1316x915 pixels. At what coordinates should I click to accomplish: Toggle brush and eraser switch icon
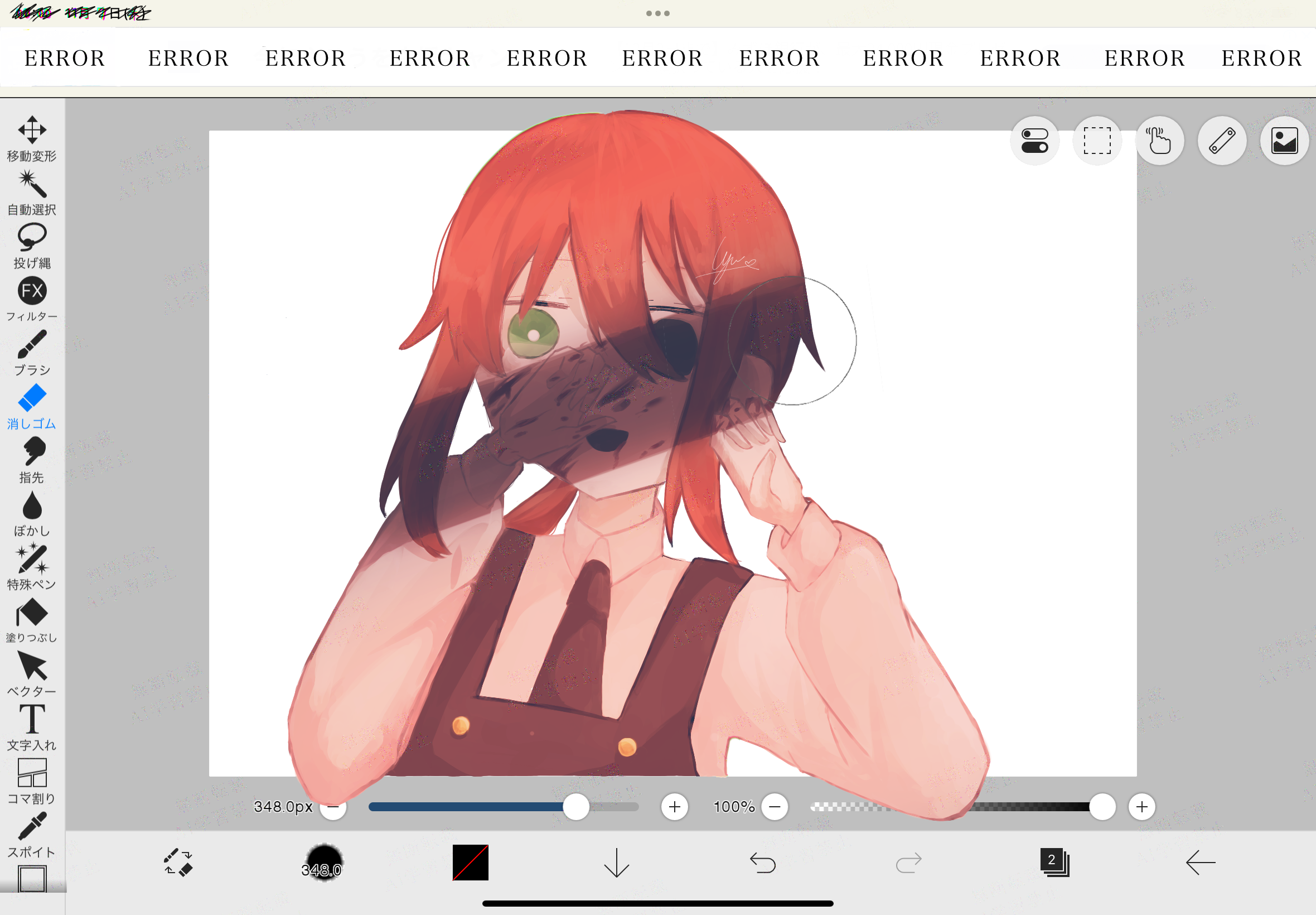click(178, 862)
